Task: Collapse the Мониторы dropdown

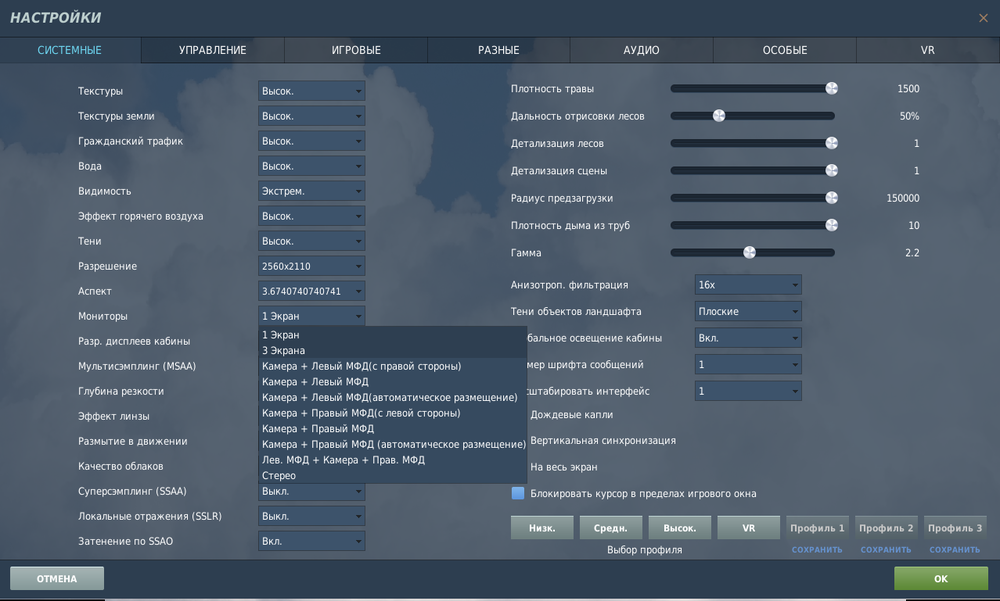Action: [311, 316]
